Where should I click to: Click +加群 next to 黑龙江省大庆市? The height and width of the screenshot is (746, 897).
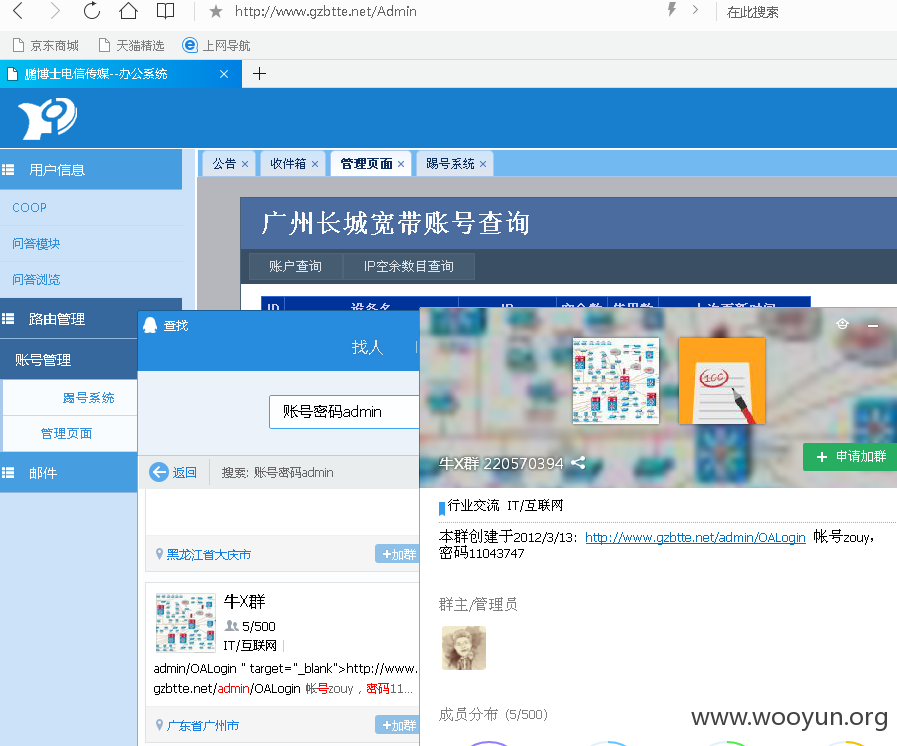[x=398, y=554]
